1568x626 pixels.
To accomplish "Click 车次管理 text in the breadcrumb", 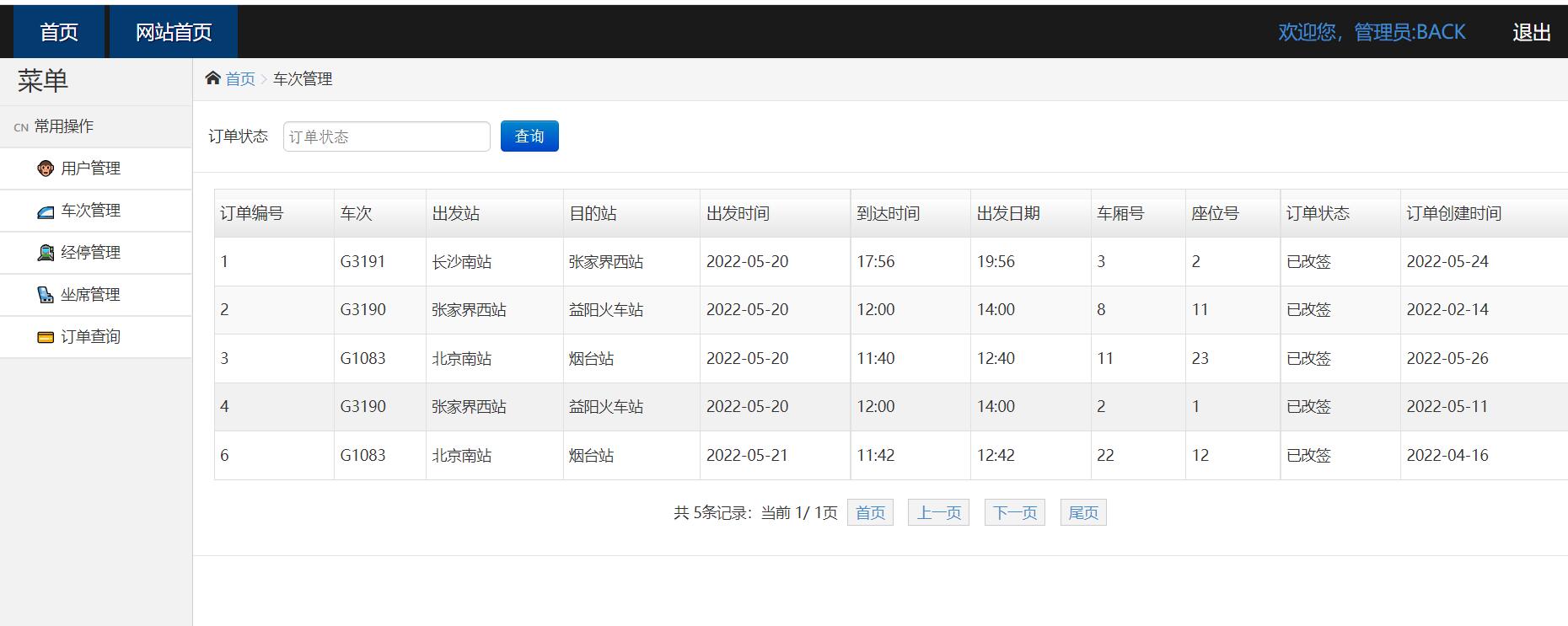I will [x=303, y=78].
